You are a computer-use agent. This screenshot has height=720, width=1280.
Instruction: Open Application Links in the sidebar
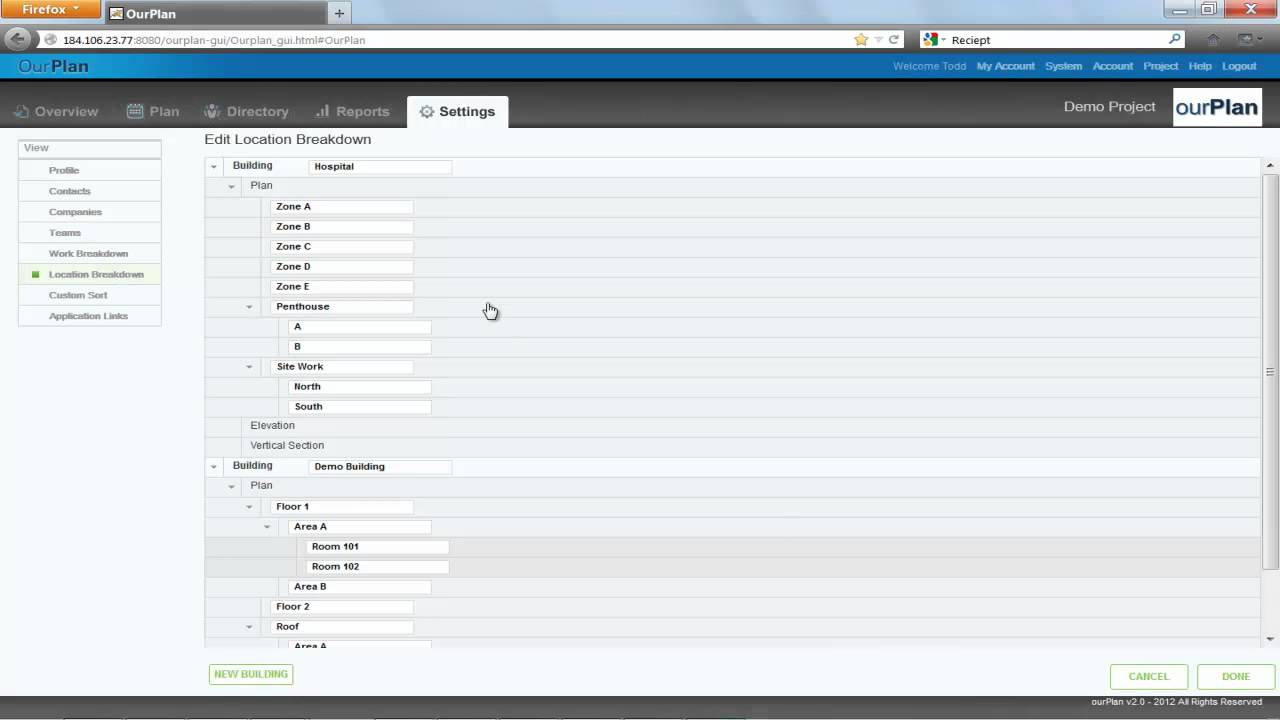[x=90, y=316]
